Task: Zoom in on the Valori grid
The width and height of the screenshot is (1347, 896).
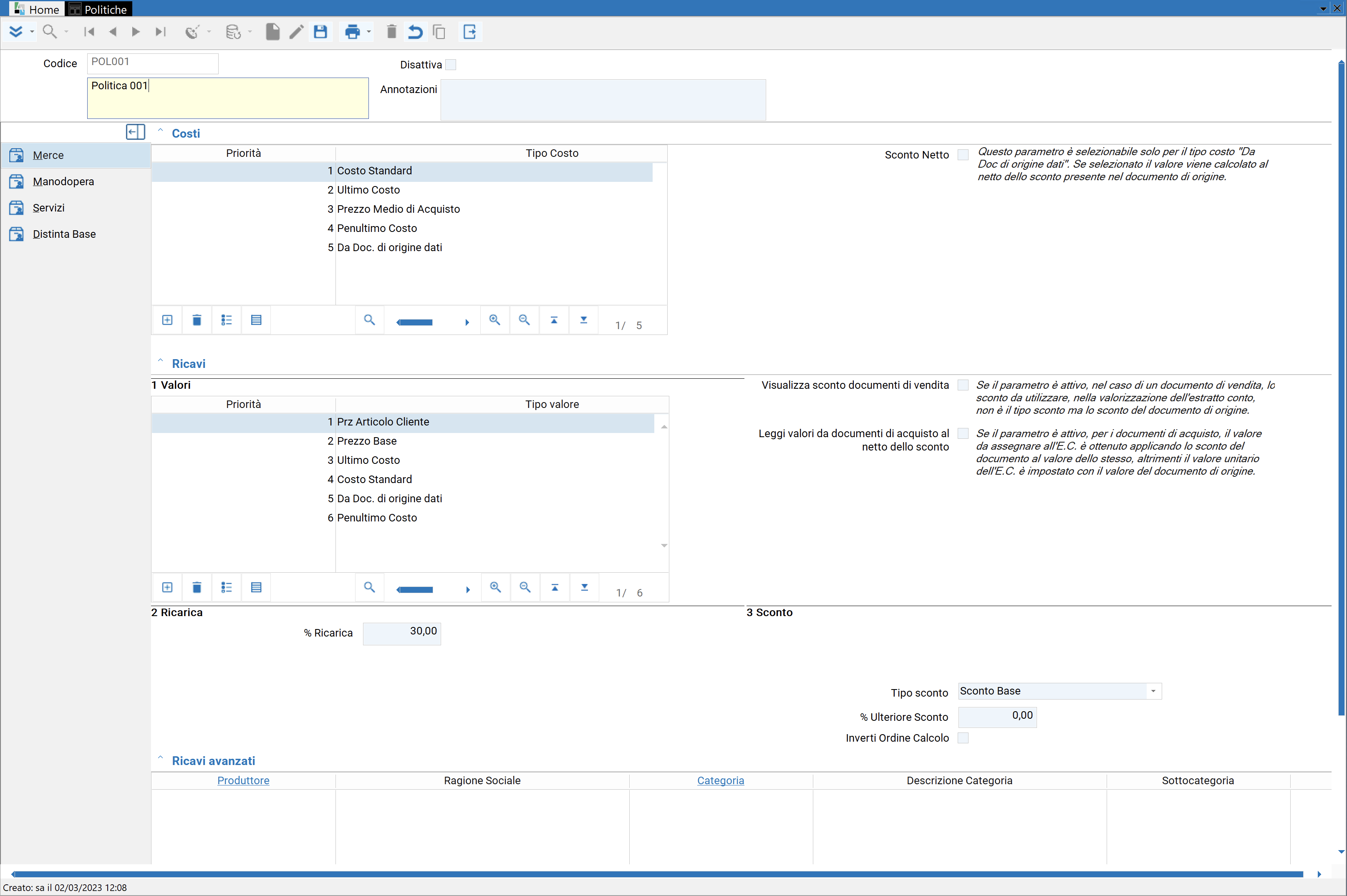Action: 495,587
